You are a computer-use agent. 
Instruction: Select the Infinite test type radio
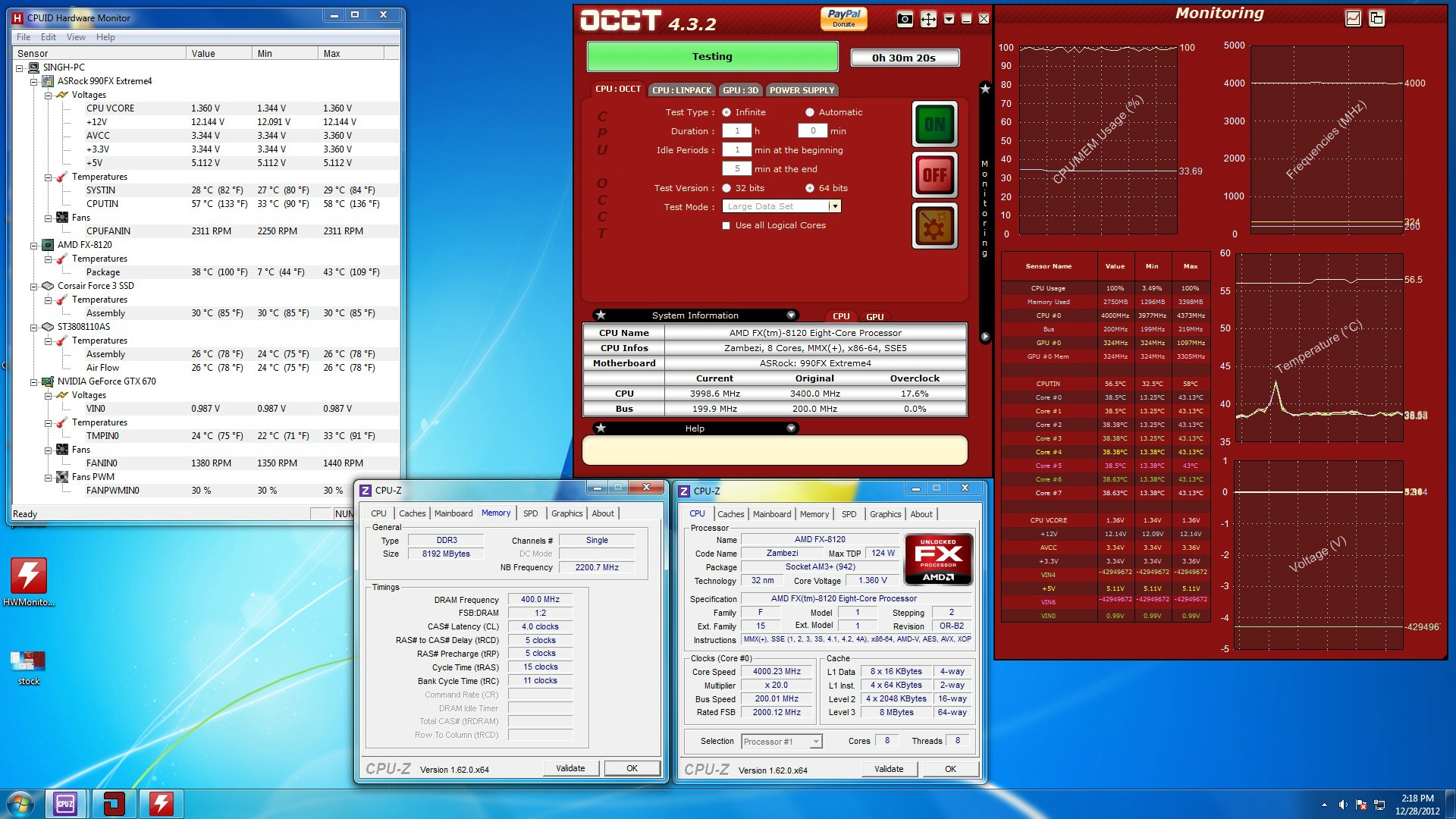pos(726,112)
